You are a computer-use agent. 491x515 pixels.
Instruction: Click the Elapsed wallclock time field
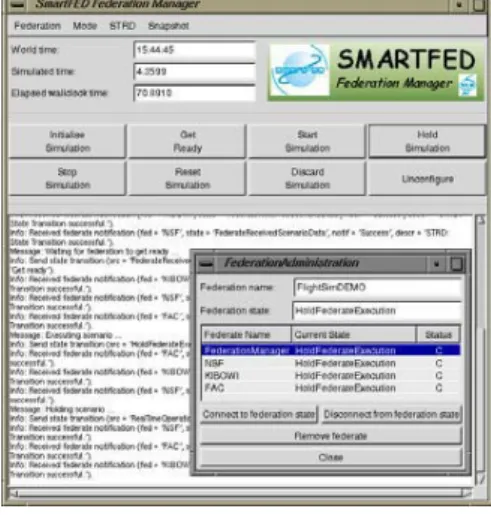[x=195, y=93]
